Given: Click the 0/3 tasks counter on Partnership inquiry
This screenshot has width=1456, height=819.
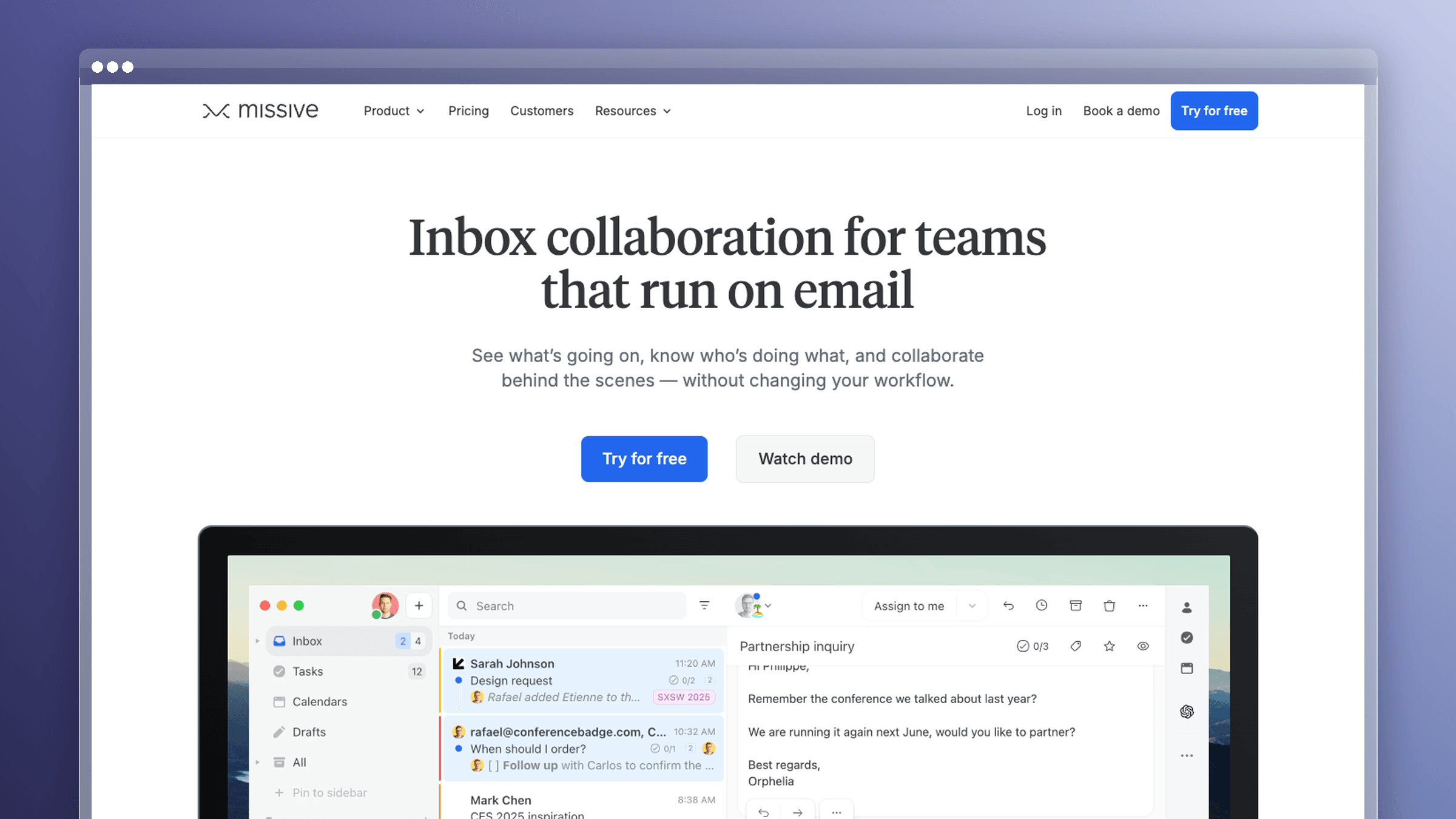Looking at the screenshot, I should point(1033,646).
